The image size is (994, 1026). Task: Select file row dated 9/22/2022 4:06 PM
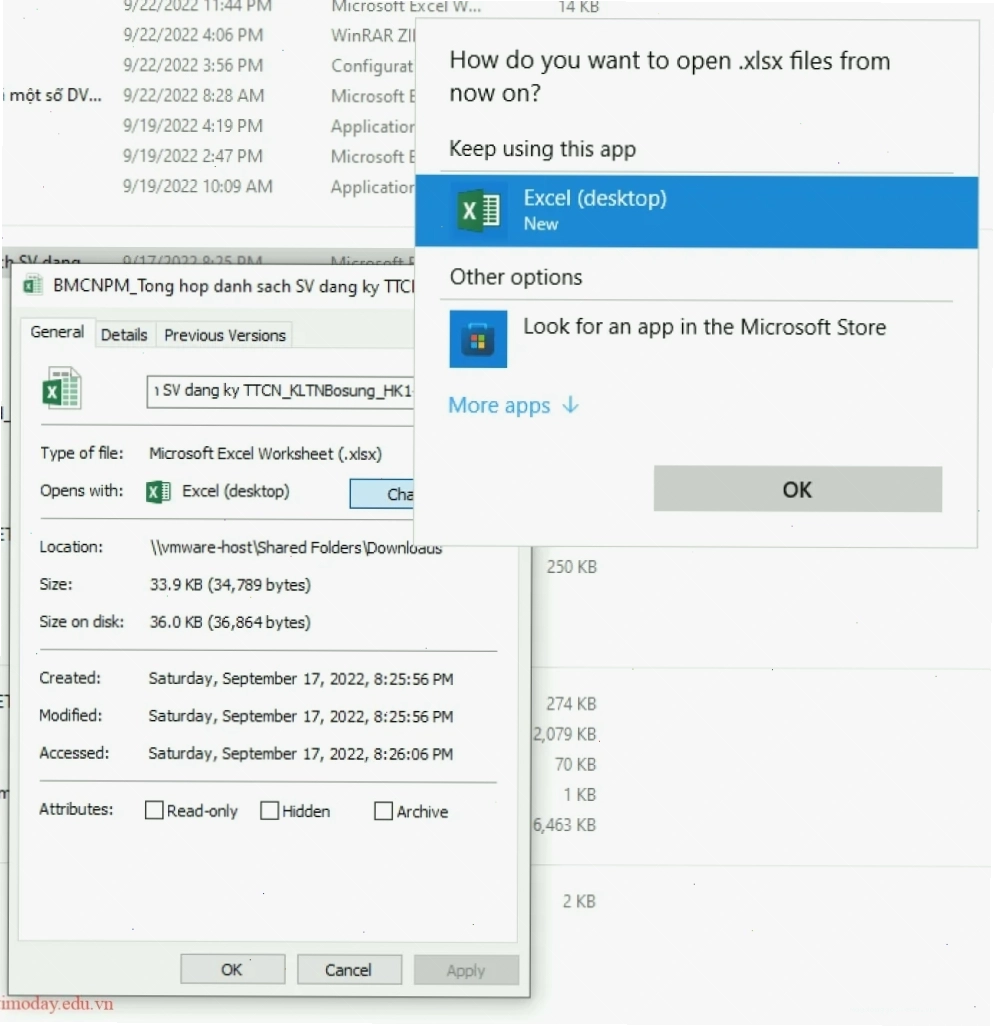[209, 35]
